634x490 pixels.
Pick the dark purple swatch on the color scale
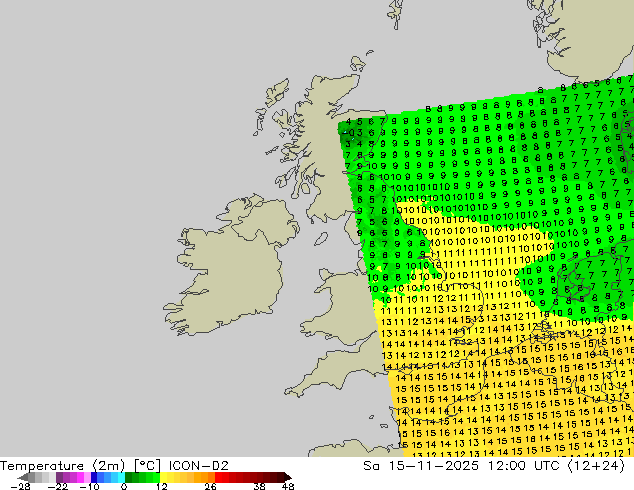[x=59, y=477]
